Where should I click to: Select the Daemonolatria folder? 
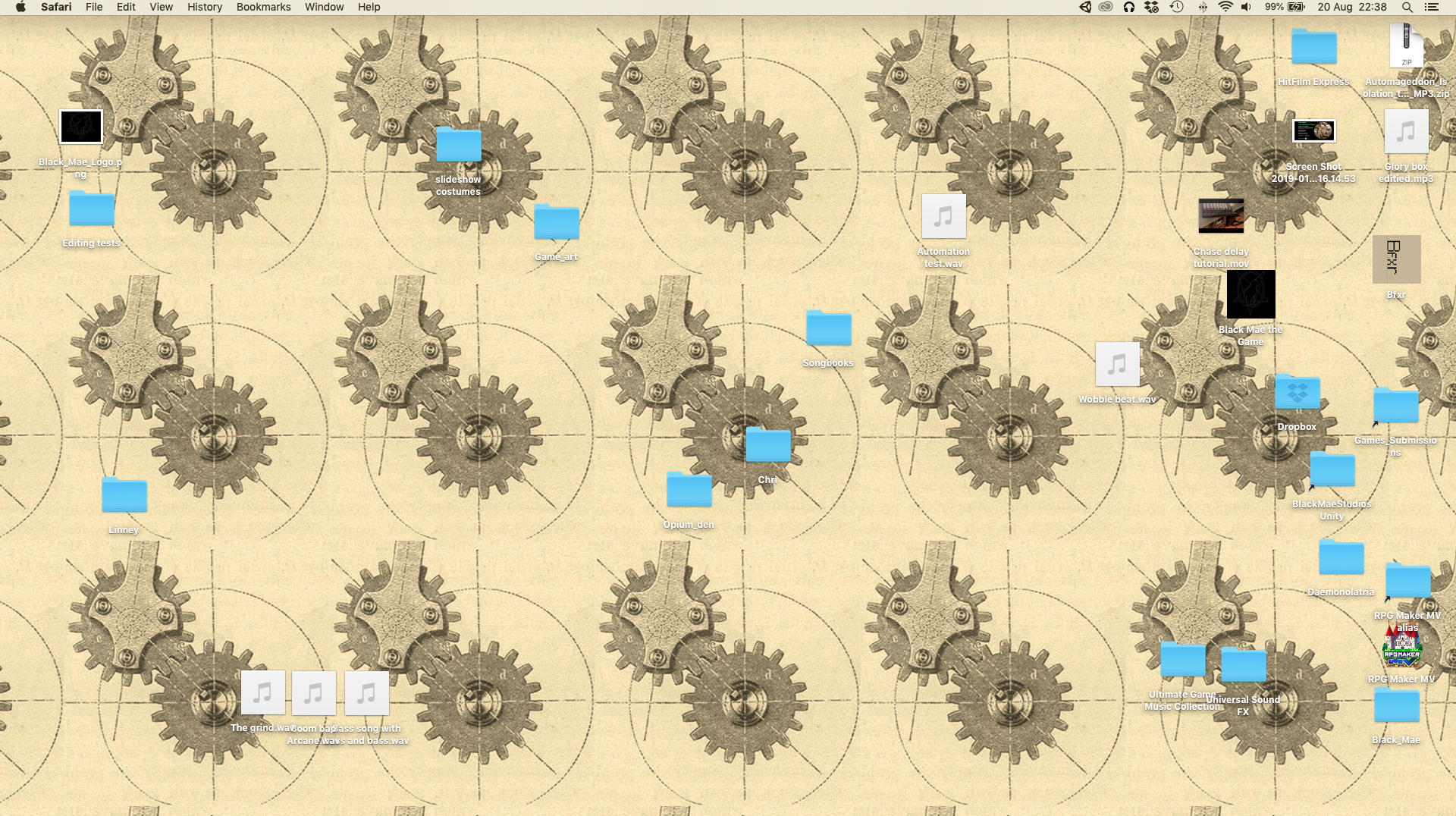click(1341, 558)
